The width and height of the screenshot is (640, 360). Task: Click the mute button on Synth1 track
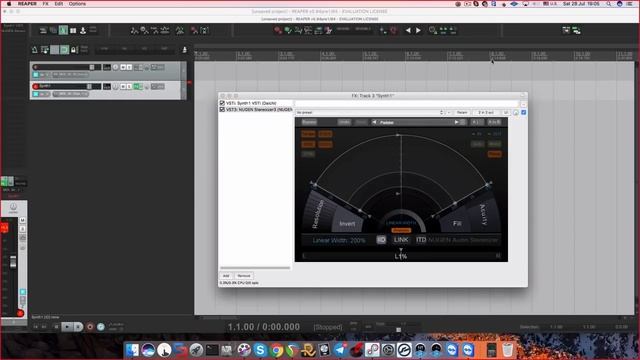click(x=123, y=87)
